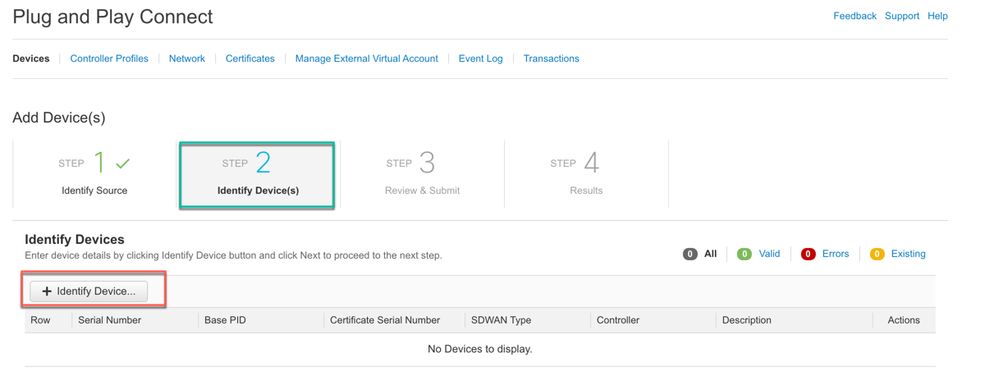Screen dimensions: 999x368
Task: Filter list by All devices
Action: point(710,254)
